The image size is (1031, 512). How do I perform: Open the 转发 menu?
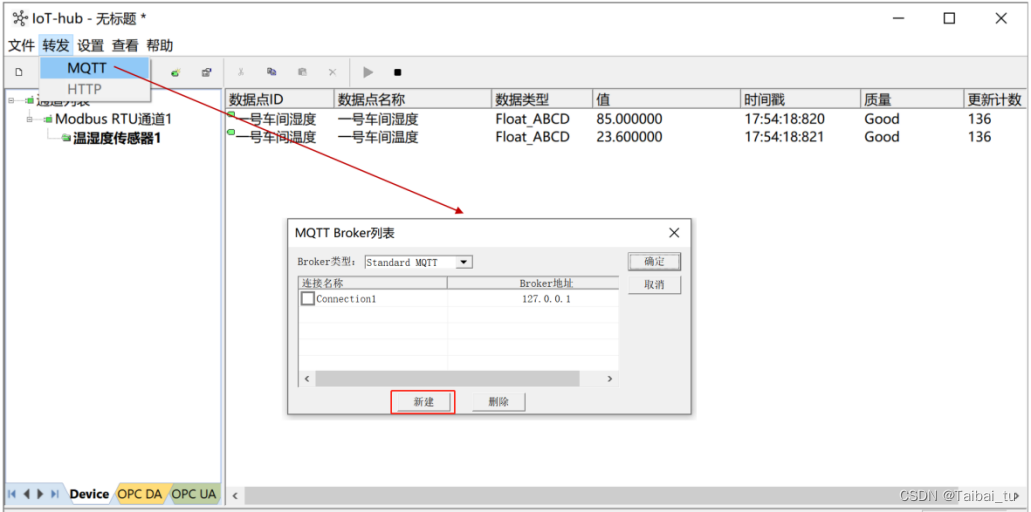[56, 45]
